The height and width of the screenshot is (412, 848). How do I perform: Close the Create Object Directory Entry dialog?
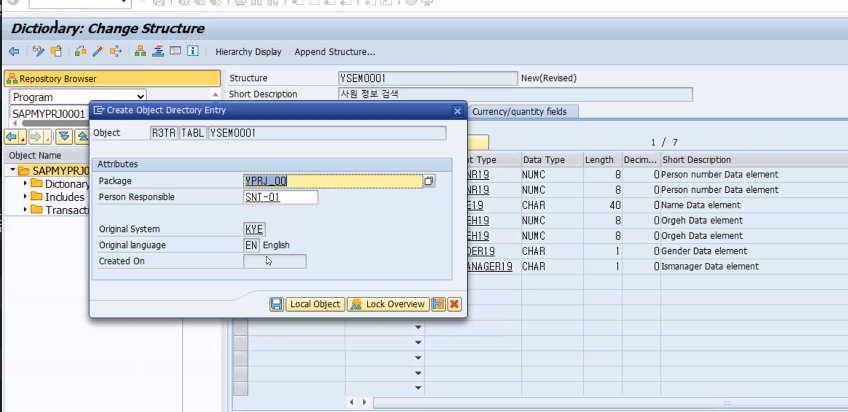(458, 110)
